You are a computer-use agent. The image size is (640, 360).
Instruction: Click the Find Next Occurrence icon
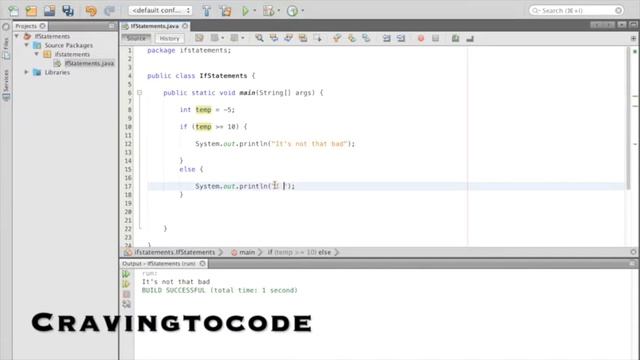pyautogui.click(x=288, y=38)
